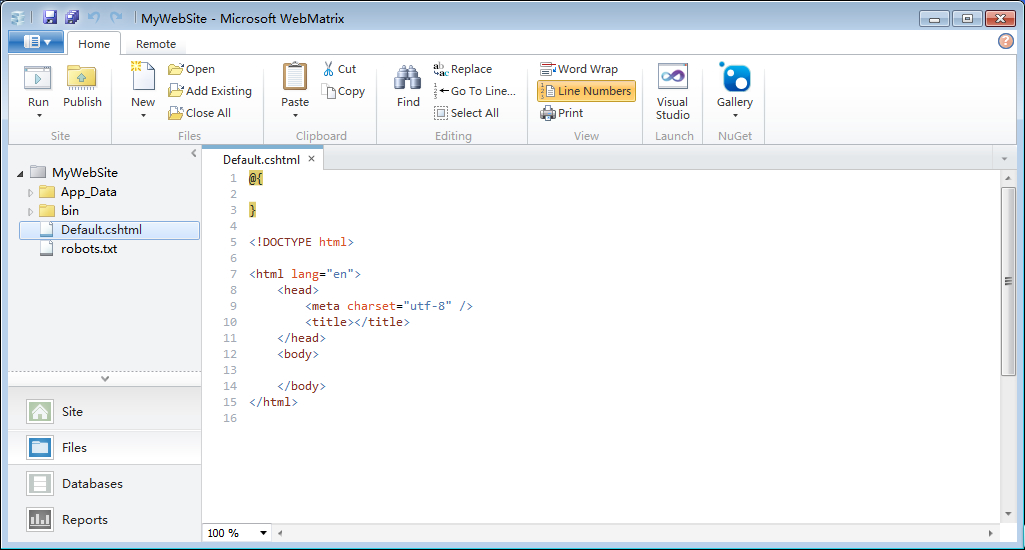Click the DOCTYPE html line in editor
The height and width of the screenshot is (550, 1025).
point(301,242)
